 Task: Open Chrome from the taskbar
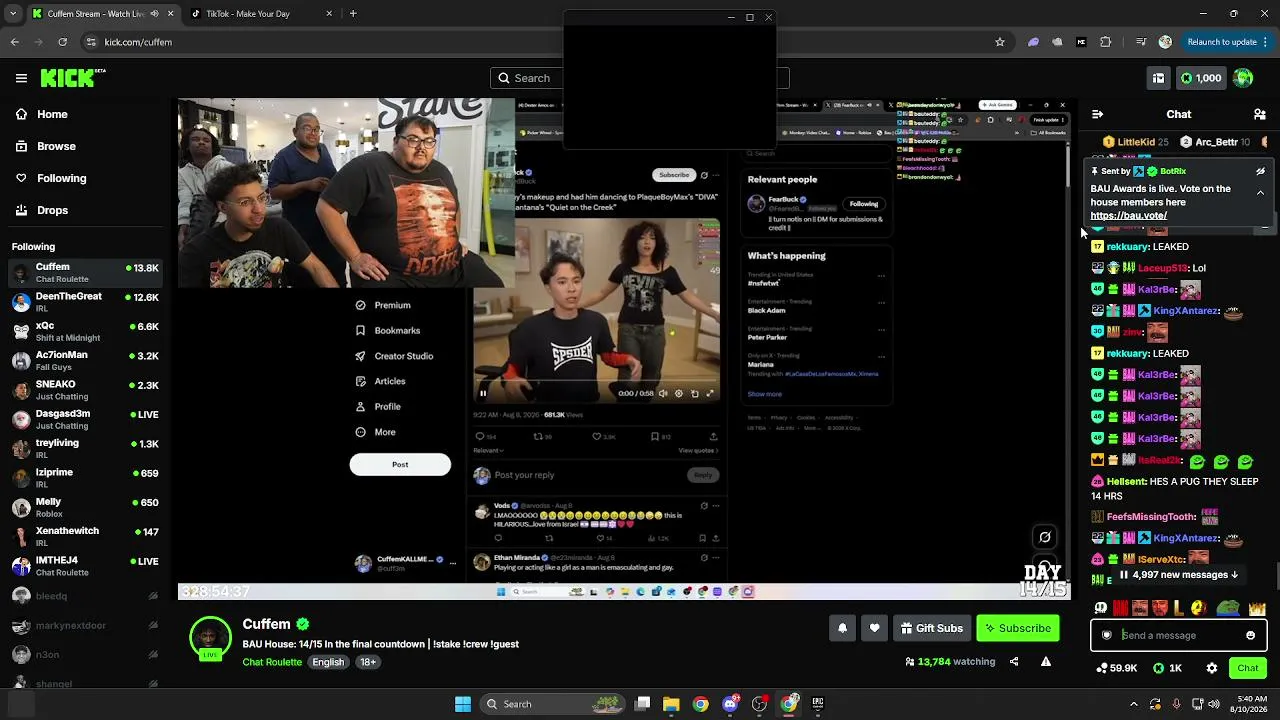[x=700, y=704]
